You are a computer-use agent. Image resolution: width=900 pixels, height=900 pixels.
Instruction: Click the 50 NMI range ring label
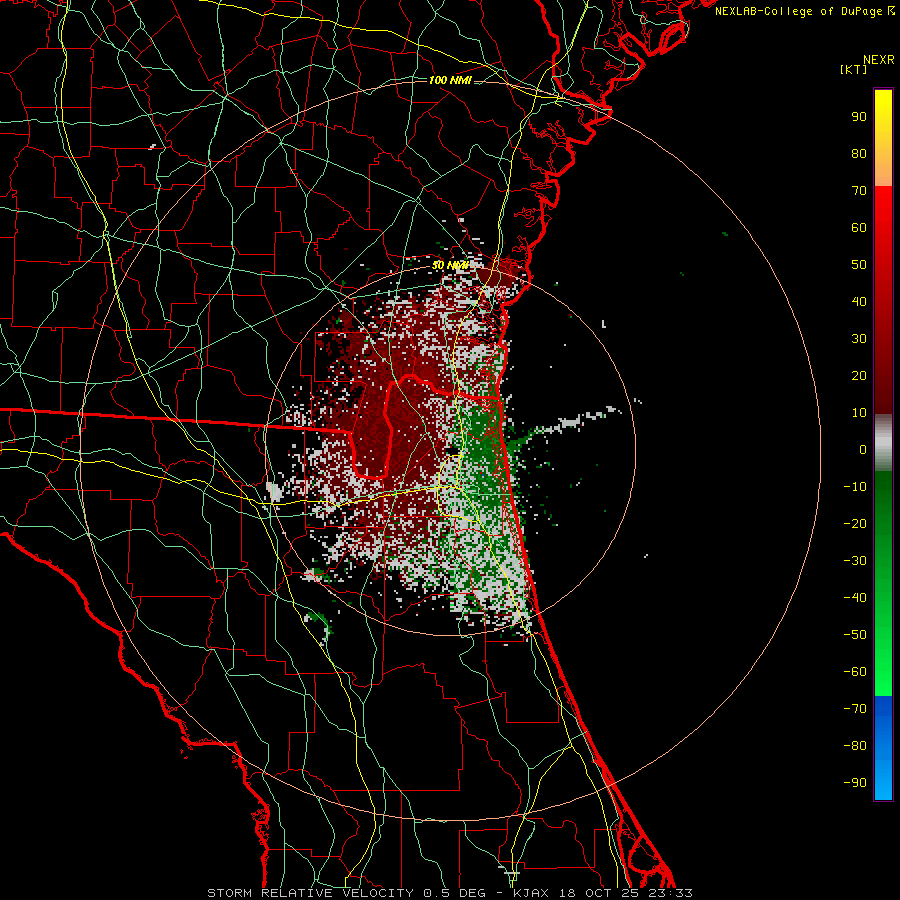pyautogui.click(x=450, y=265)
